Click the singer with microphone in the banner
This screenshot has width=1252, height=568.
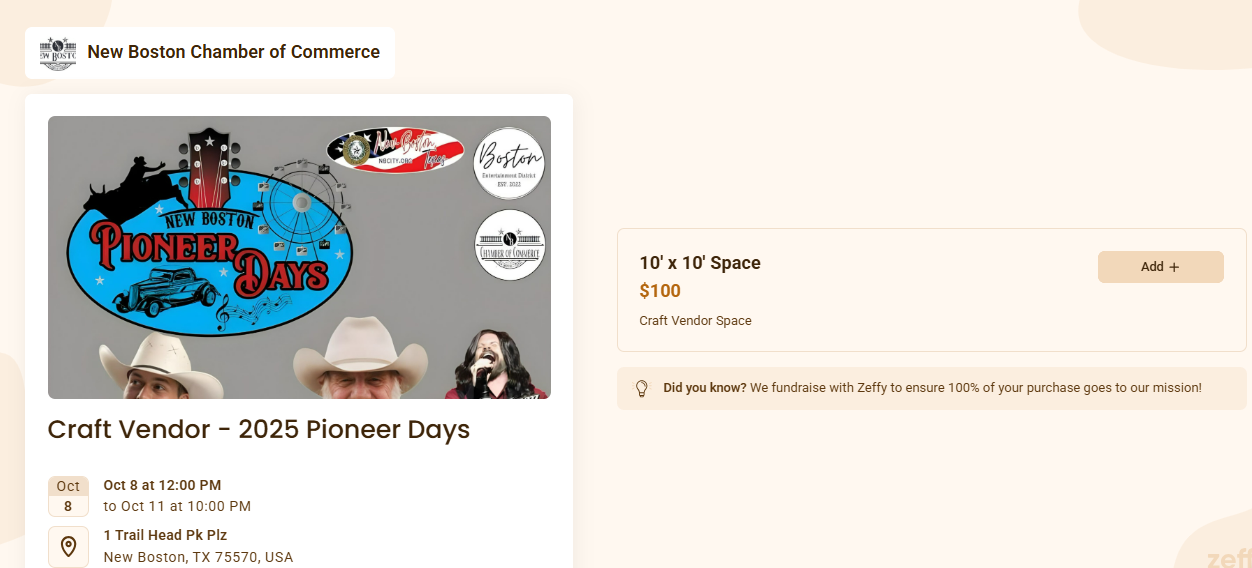(x=500, y=365)
